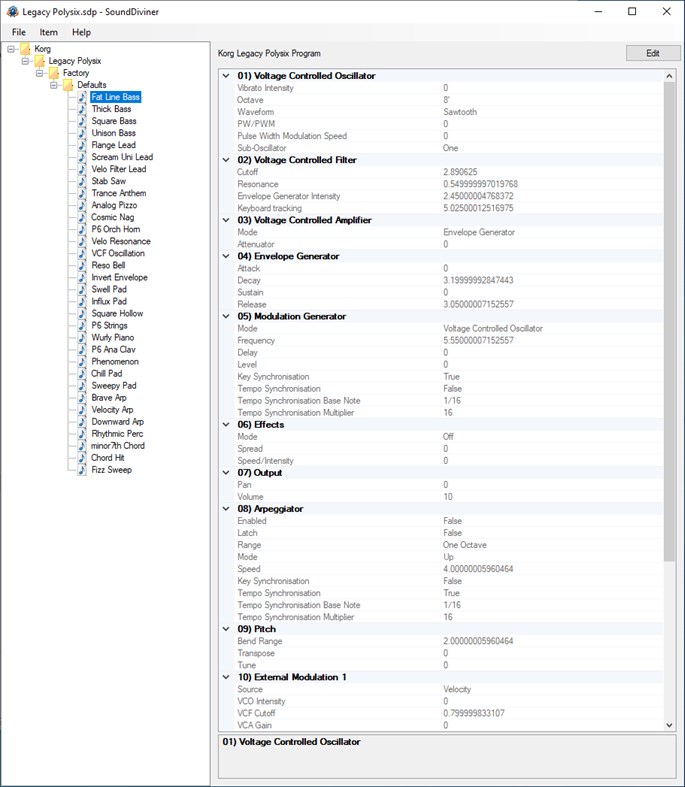Click the folder icon beside Korg
This screenshot has height=787, width=685.
click(x=25, y=49)
